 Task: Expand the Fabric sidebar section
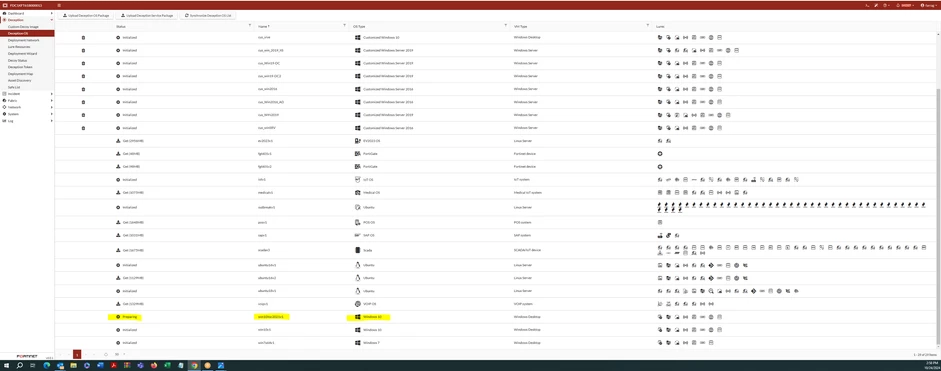coord(27,100)
